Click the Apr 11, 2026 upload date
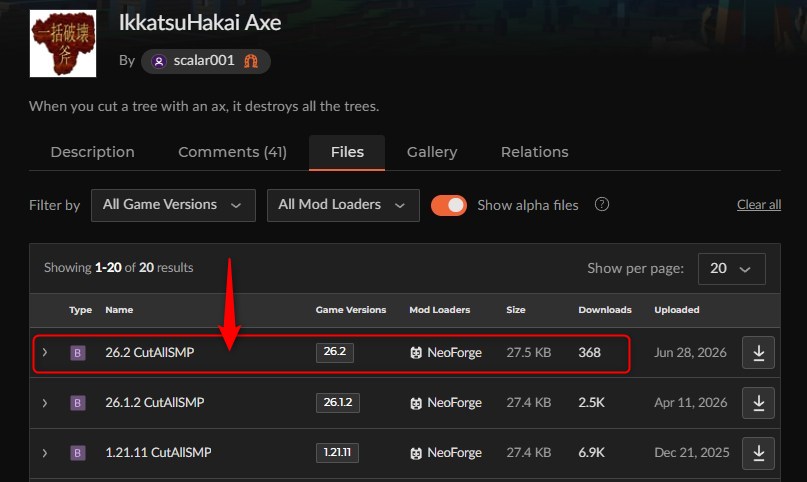Screen dimensions: 807x482 pyautogui.click(x=691, y=402)
